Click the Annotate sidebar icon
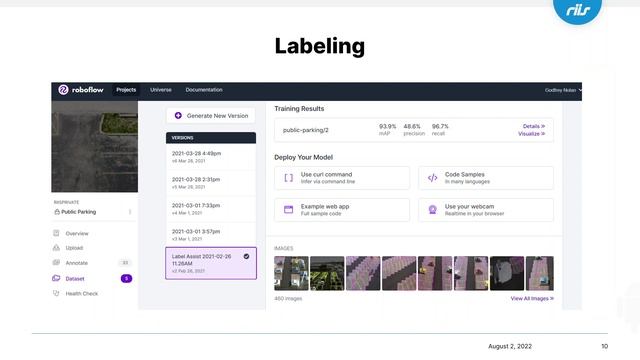Viewport: 640px width, 360px height. pos(56,262)
